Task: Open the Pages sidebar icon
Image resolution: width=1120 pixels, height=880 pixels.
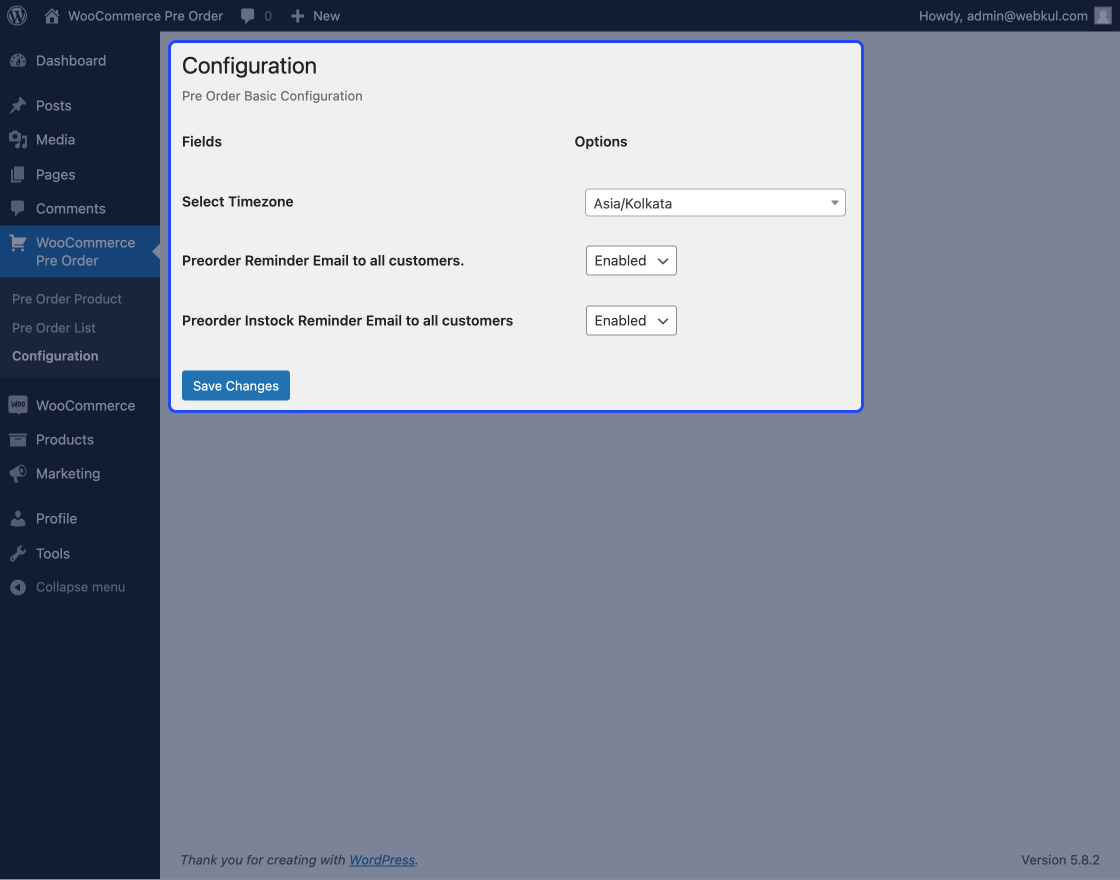Action: pos(18,174)
